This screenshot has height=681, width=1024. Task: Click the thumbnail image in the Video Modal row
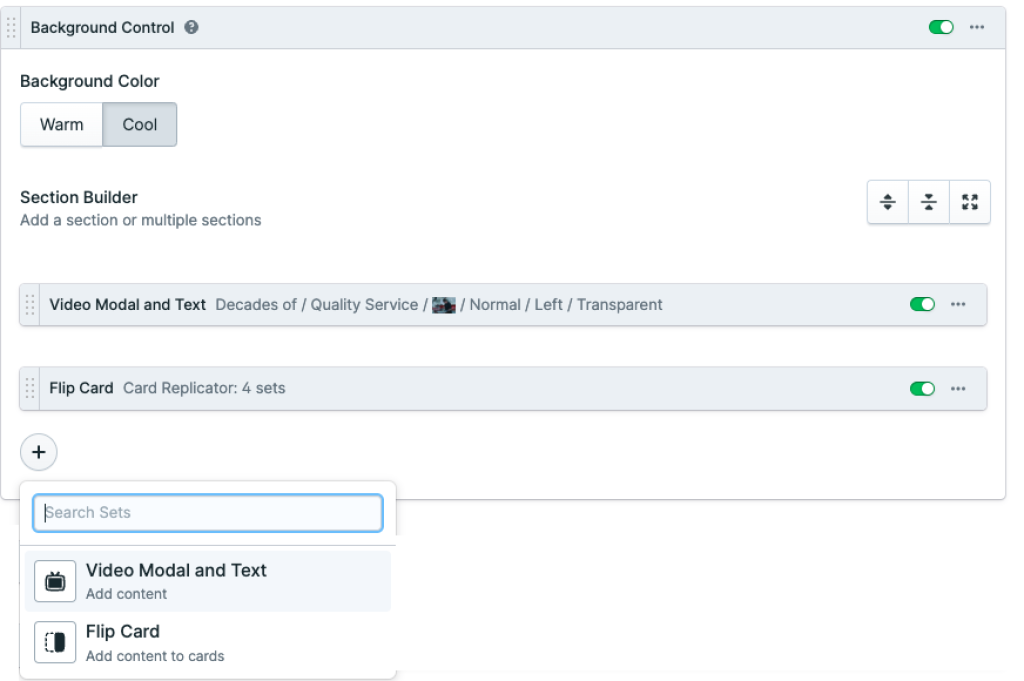tap(444, 304)
